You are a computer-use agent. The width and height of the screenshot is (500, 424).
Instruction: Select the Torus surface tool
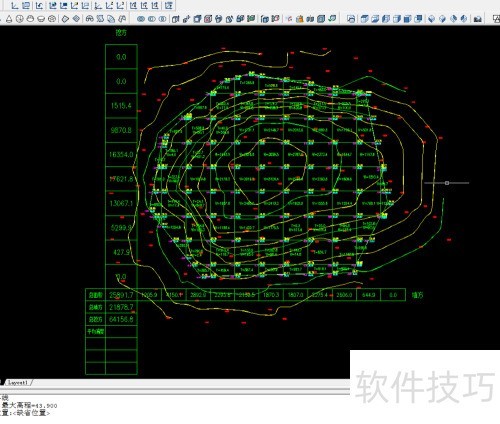52,19
